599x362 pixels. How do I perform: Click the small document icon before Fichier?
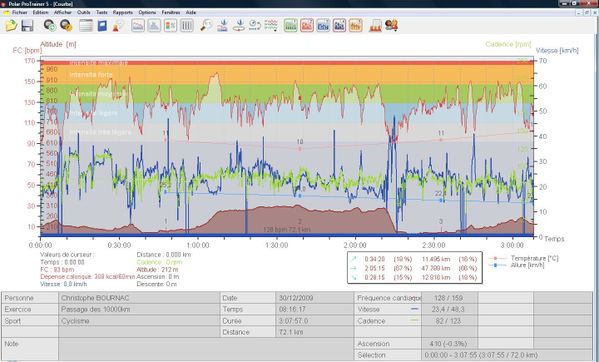pyautogui.click(x=6, y=12)
